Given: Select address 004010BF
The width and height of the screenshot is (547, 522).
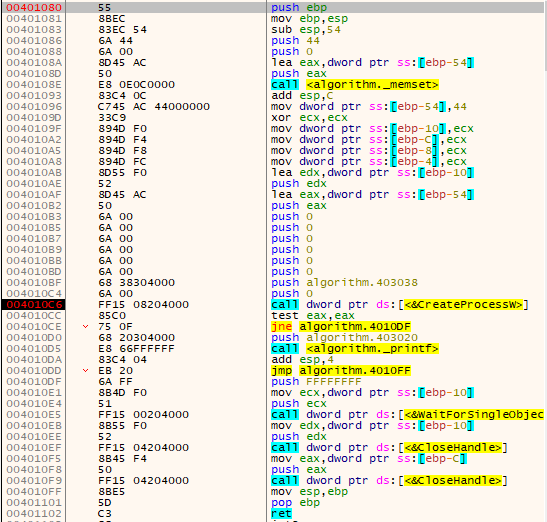Looking at the screenshot, I should coord(34,283).
